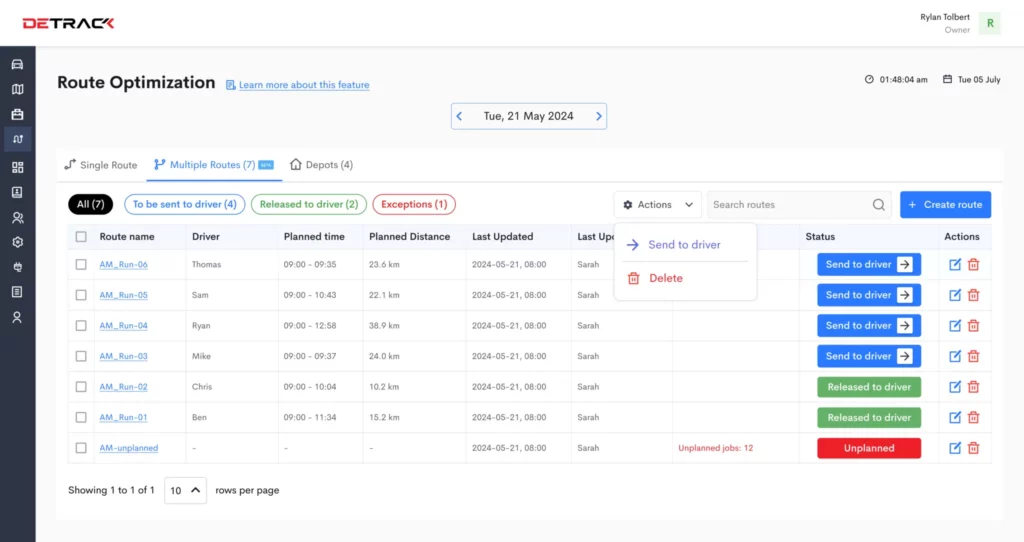Open the integrations plug icon in sidebar
Image resolution: width=1024 pixels, height=542 pixels.
coord(18,267)
